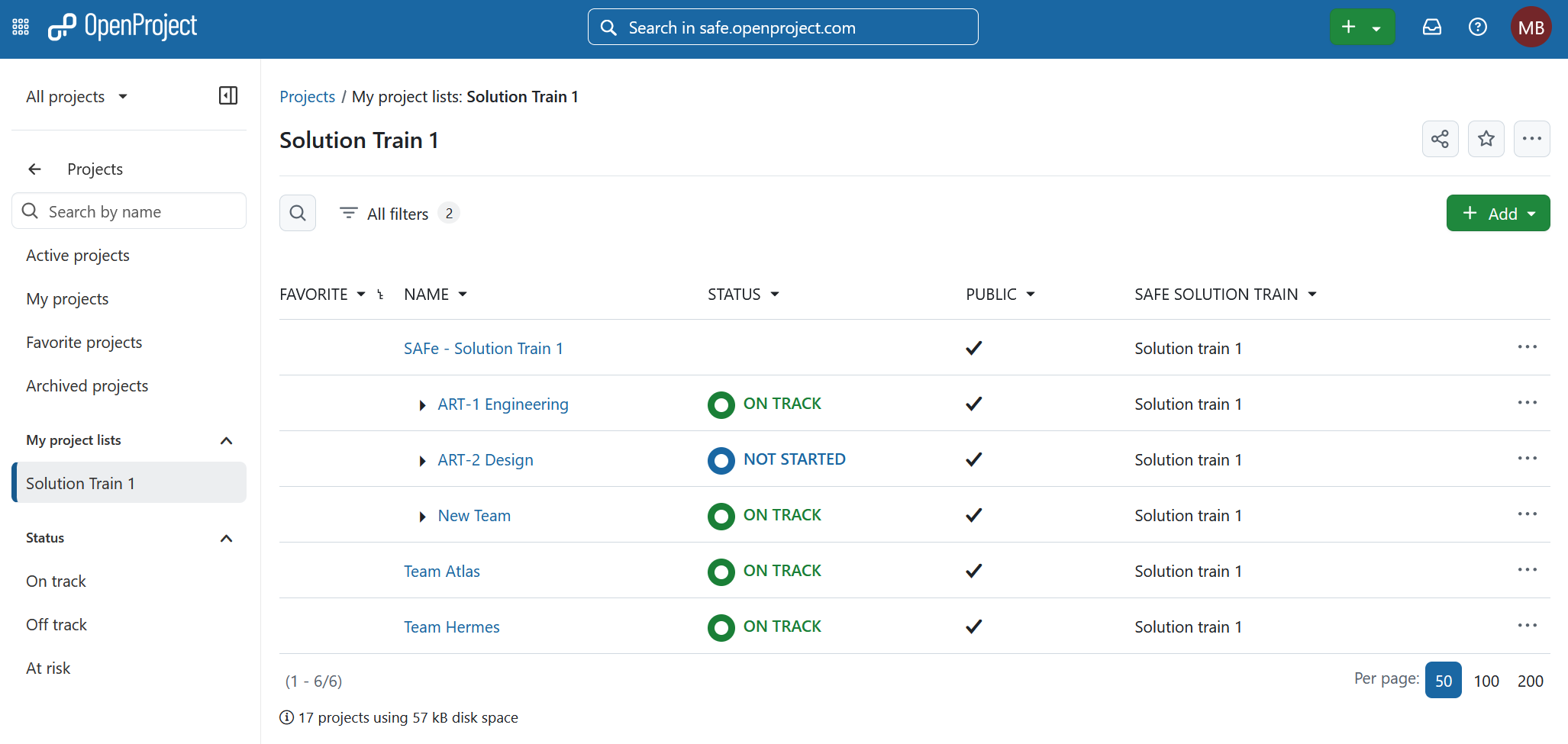Click the Solution train 1 cell for Team Atlas
The image size is (1568, 744).
pos(1188,572)
